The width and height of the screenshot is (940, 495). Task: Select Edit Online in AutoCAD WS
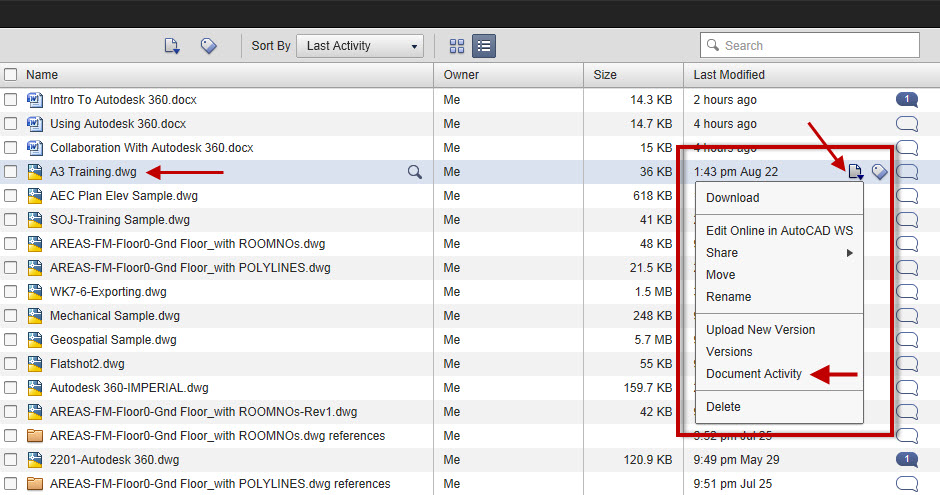pyautogui.click(x=779, y=231)
